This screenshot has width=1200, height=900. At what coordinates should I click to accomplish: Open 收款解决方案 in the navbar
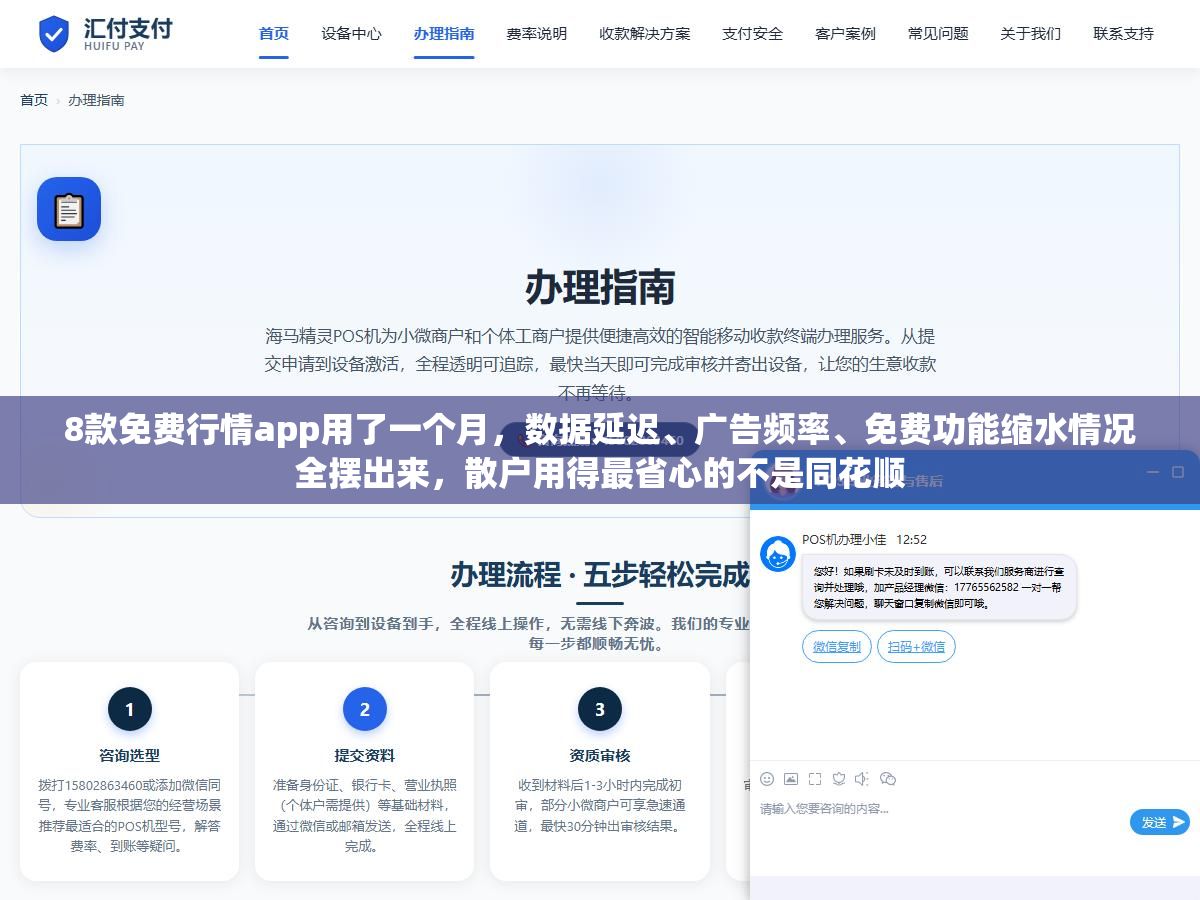click(x=645, y=34)
